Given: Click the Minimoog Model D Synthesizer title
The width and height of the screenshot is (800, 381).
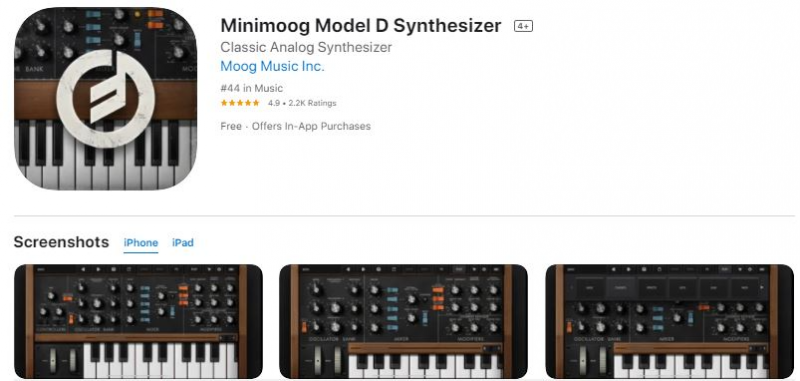Looking at the screenshot, I should 361,26.
